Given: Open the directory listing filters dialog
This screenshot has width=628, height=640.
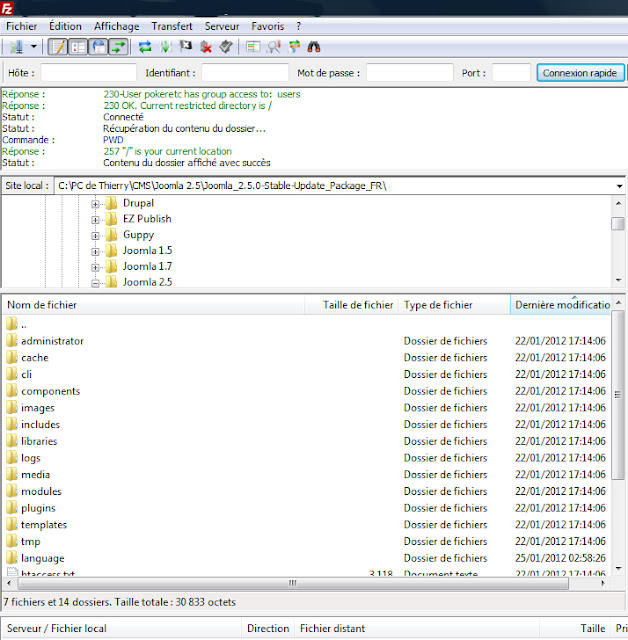Looking at the screenshot, I should pos(253,47).
